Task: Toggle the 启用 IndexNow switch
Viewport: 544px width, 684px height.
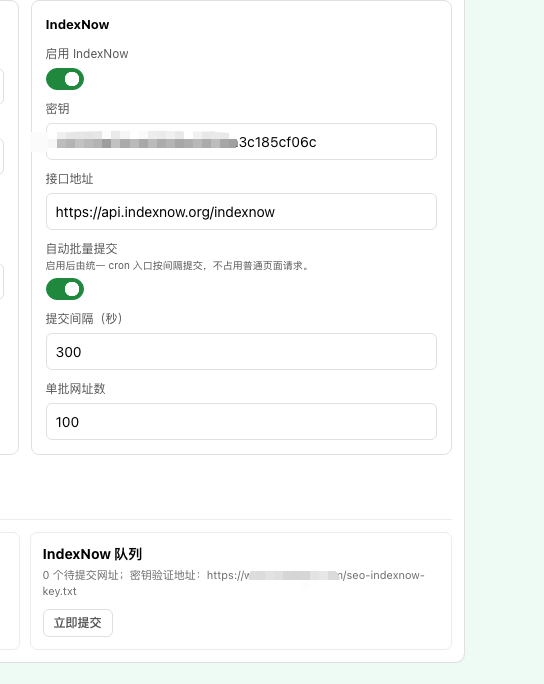Action: click(65, 79)
